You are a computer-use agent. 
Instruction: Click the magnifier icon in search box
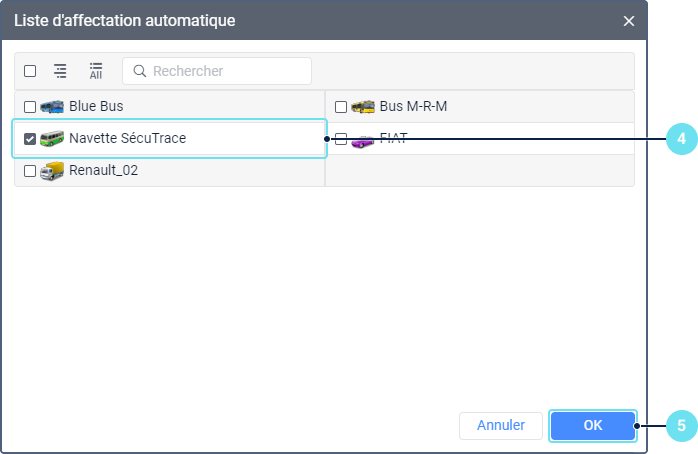[x=140, y=71]
